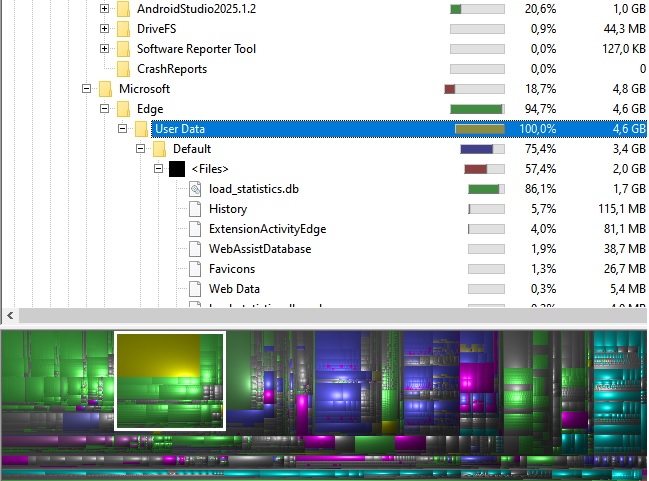The height and width of the screenshot is (481, 649).
Task: Click the WebAssistDatabase file icon
Action: 195,249
